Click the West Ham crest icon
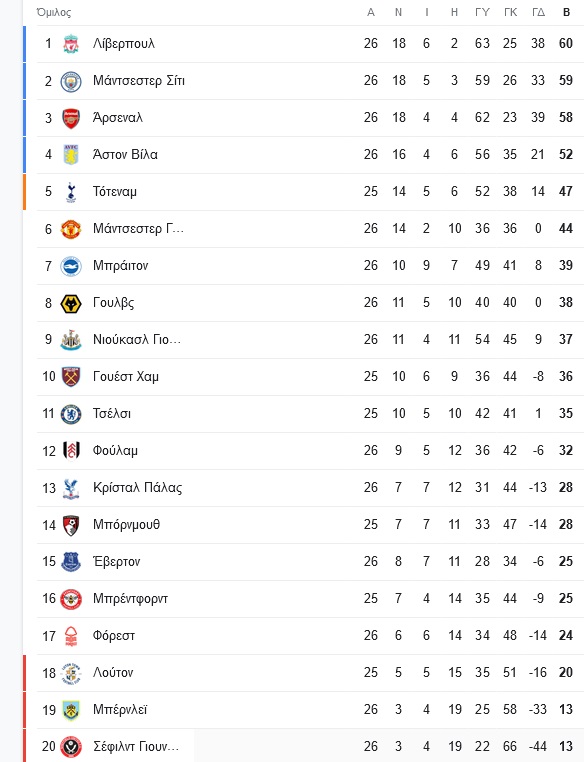Screen dimensions: 584x762 point(71,377)
